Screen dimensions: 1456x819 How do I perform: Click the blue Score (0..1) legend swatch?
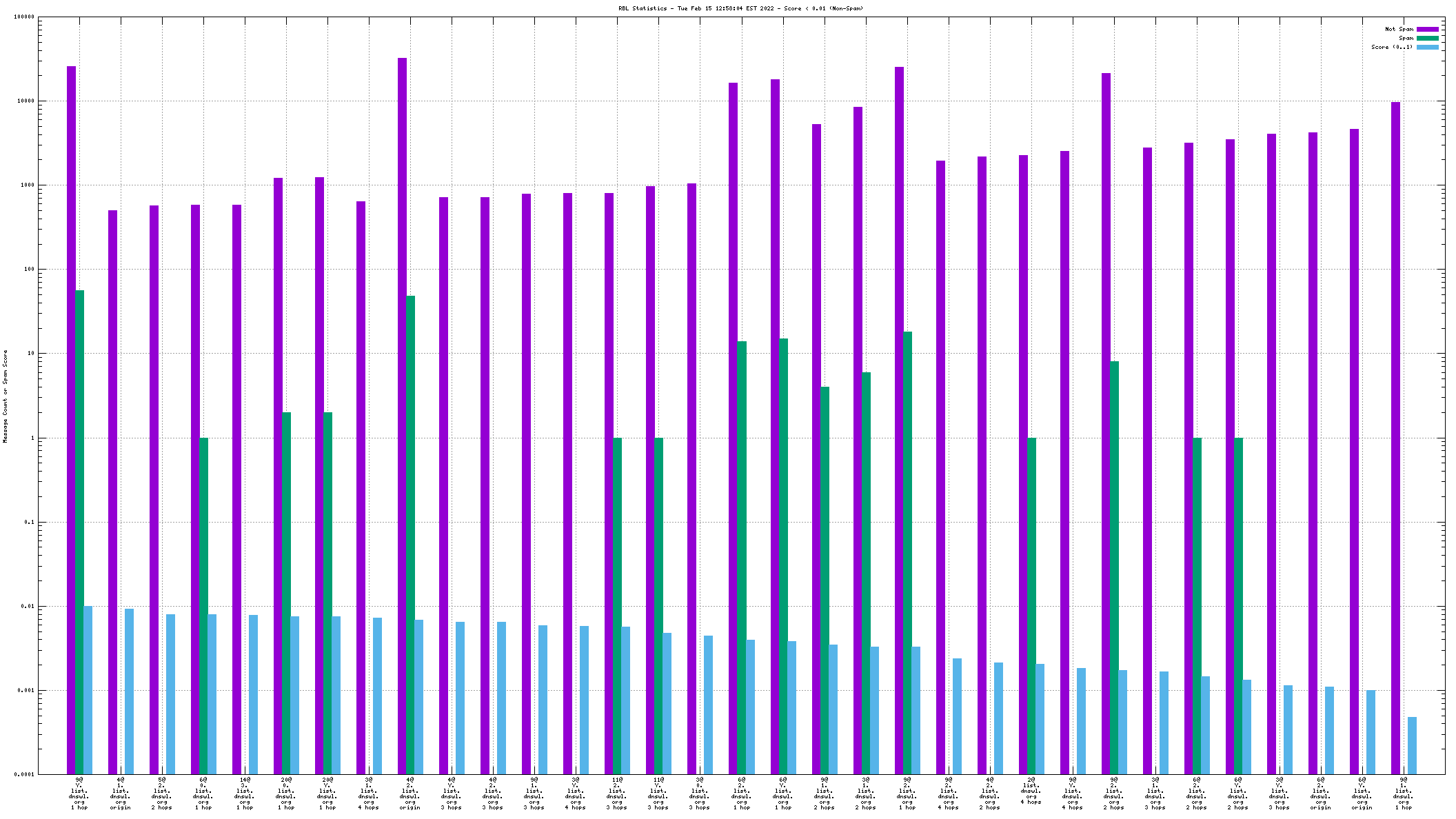(1428, 47)
